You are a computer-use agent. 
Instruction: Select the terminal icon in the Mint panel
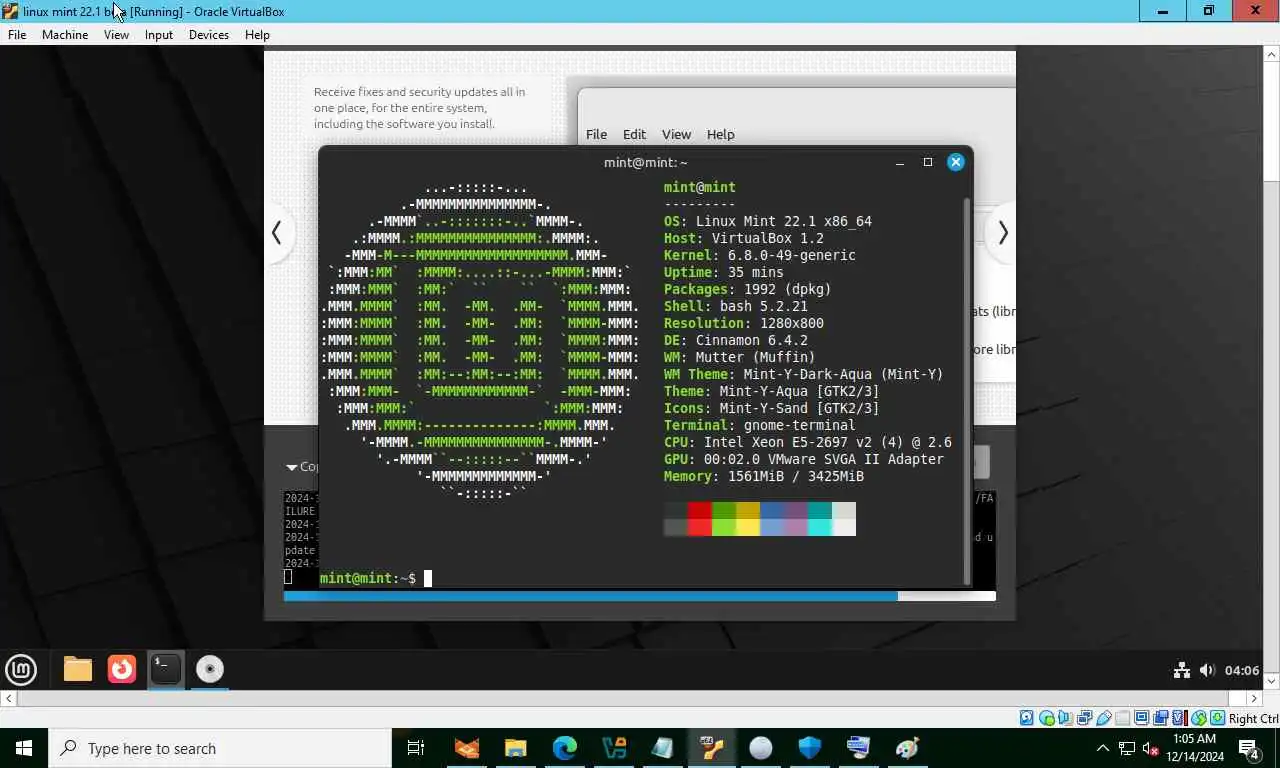pyautogui.click(x=166, y=669)
